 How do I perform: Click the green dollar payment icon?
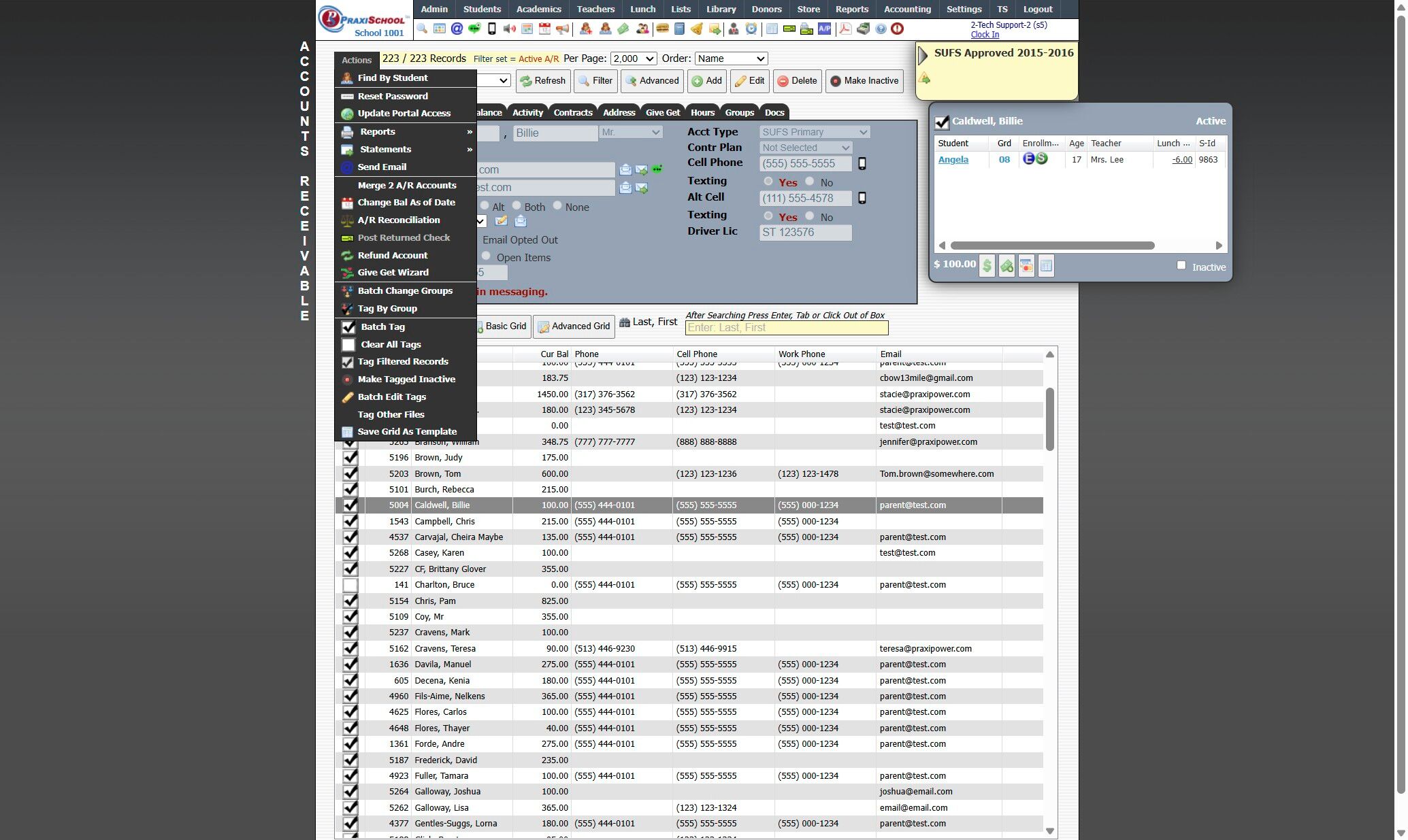987,266
